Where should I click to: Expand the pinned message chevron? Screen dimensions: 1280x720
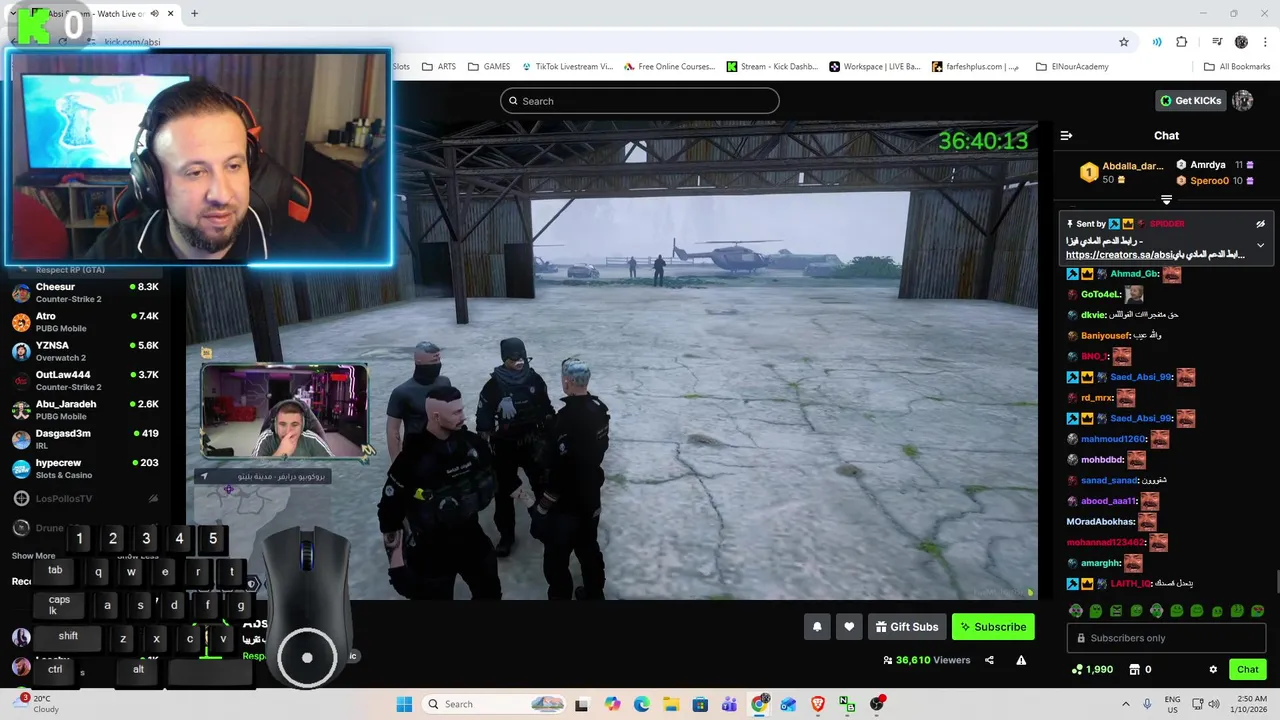(x=1260, y=245)
